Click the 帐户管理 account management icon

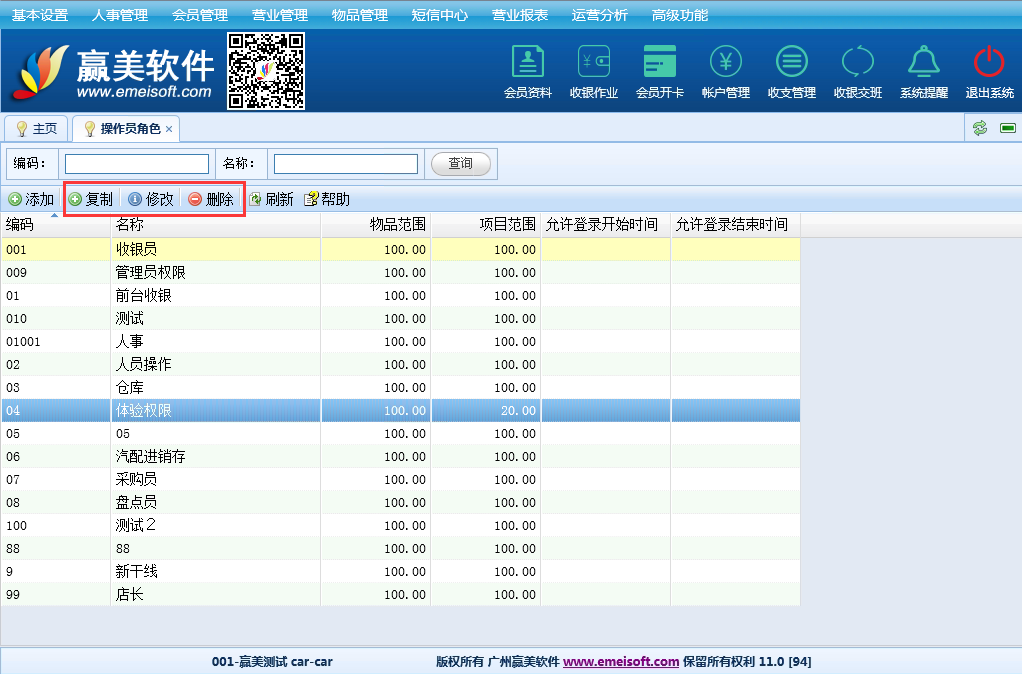pos(725,63)
